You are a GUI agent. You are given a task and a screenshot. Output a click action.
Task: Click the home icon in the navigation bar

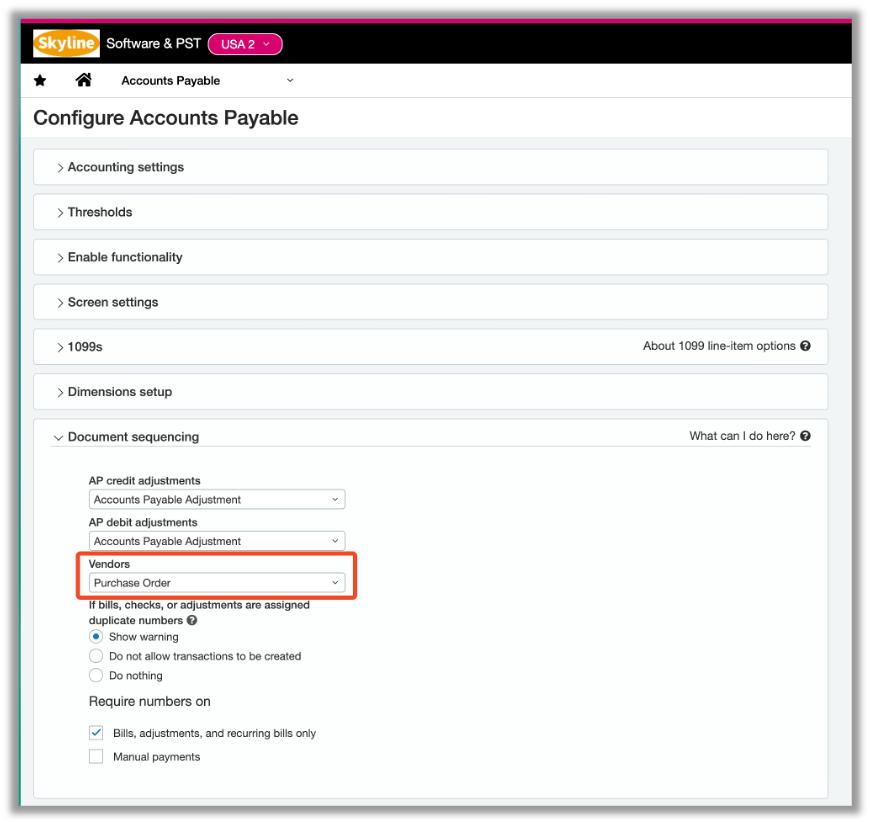click(83, 80)
